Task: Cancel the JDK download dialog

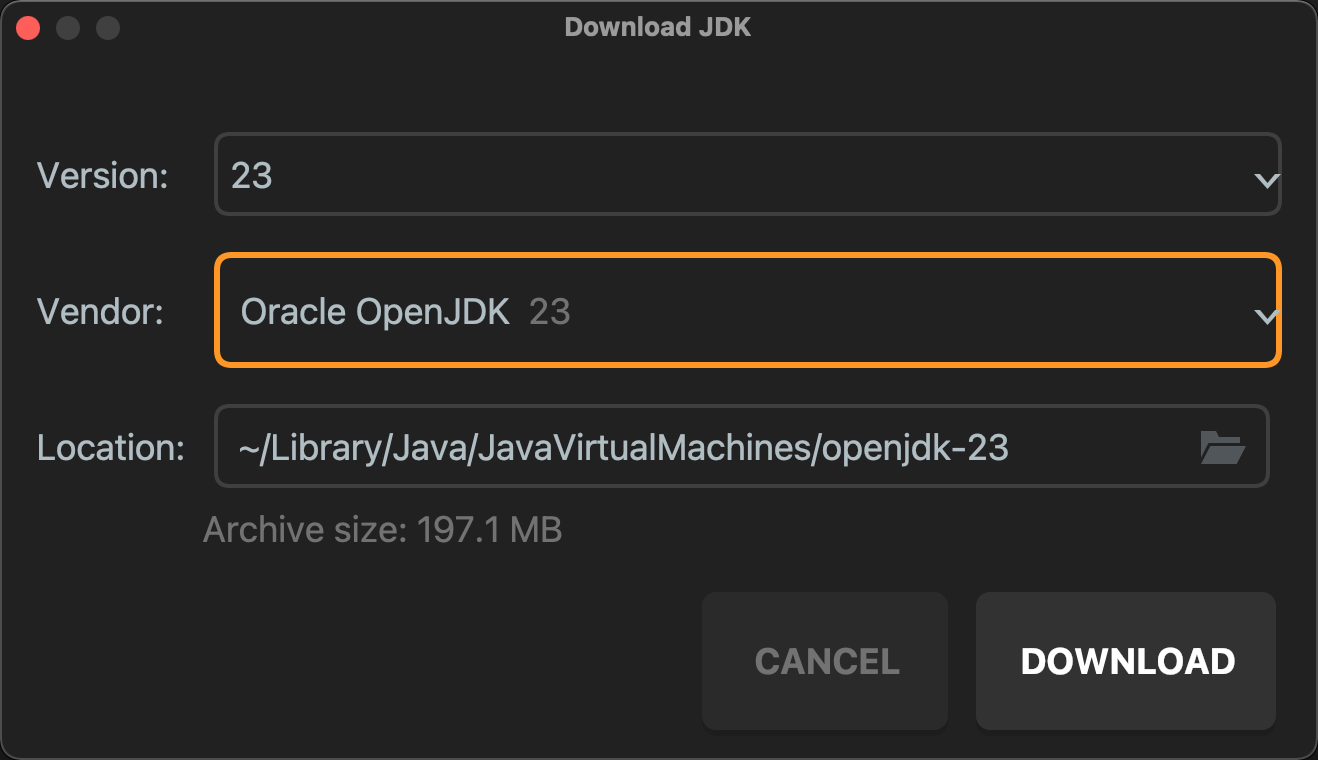Action: [x=825, y=661]
